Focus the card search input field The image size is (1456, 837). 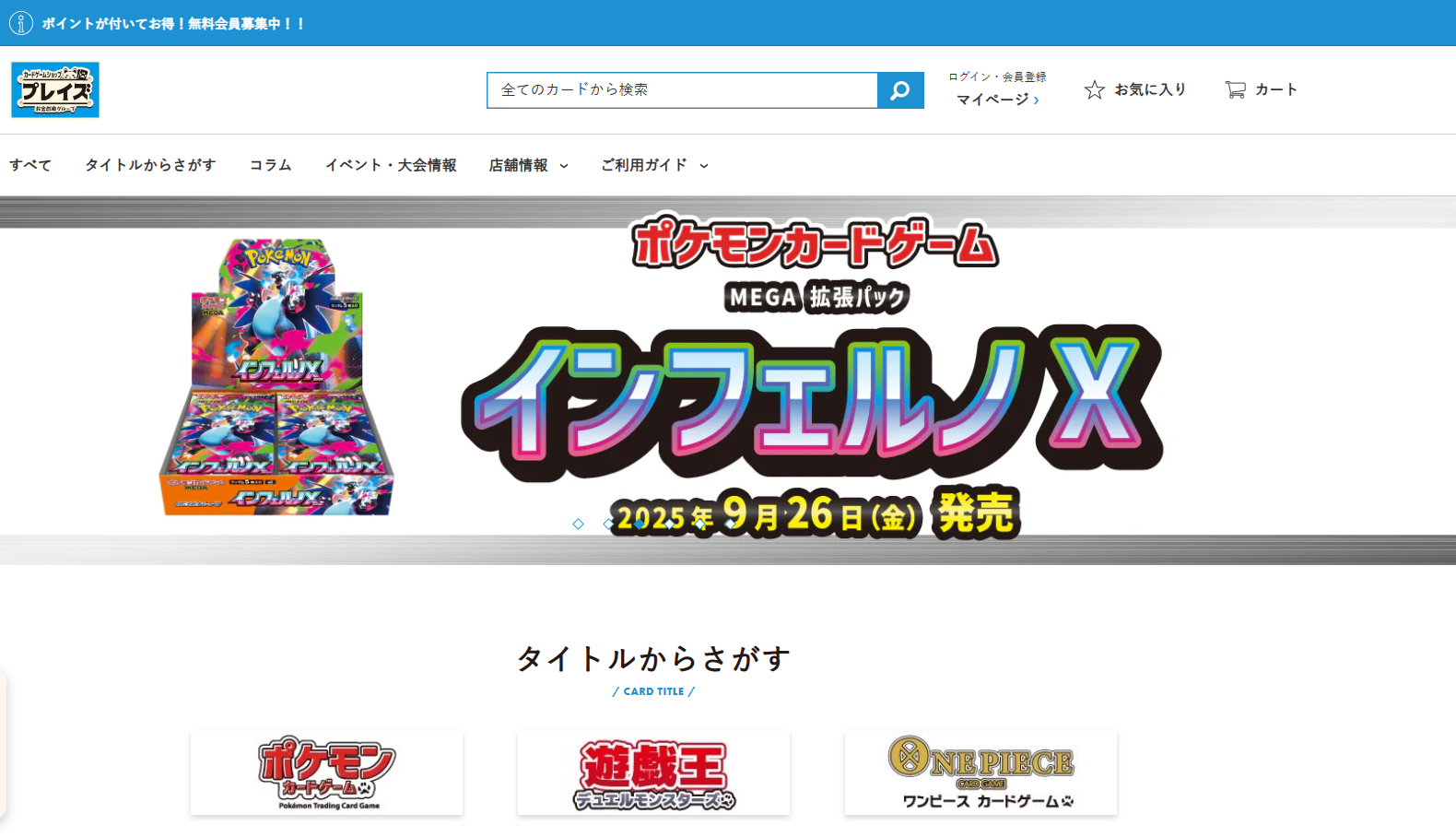(x=682, y=90)
